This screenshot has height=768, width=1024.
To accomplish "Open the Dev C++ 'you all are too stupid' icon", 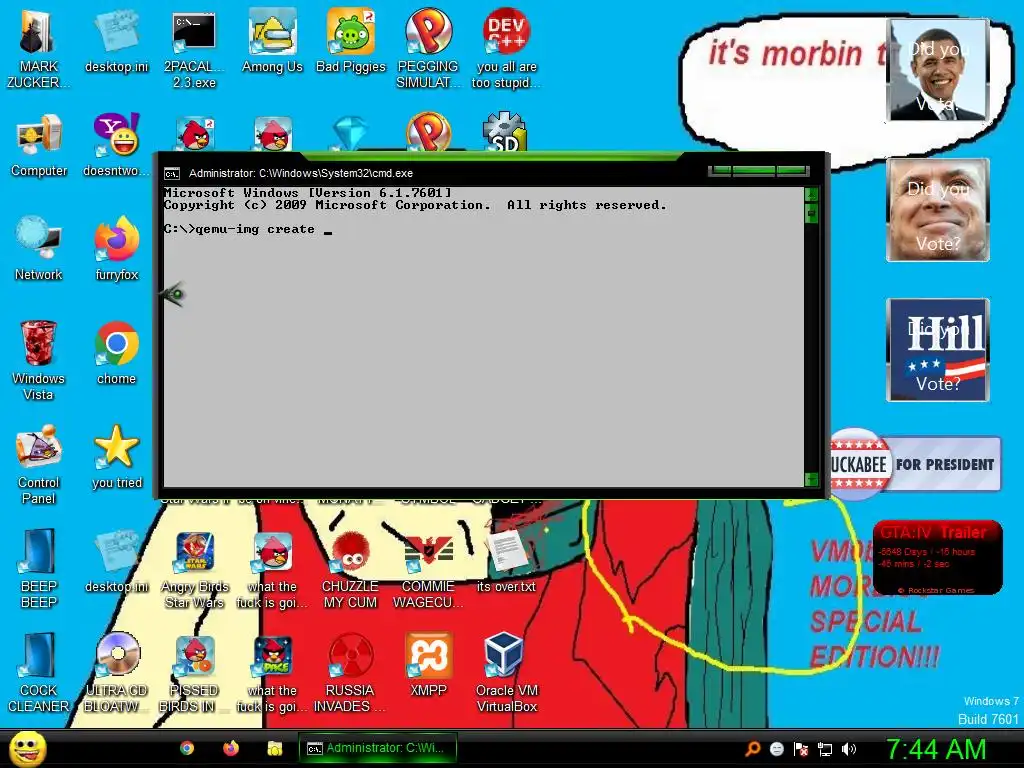I will click(x=506, y=49).
